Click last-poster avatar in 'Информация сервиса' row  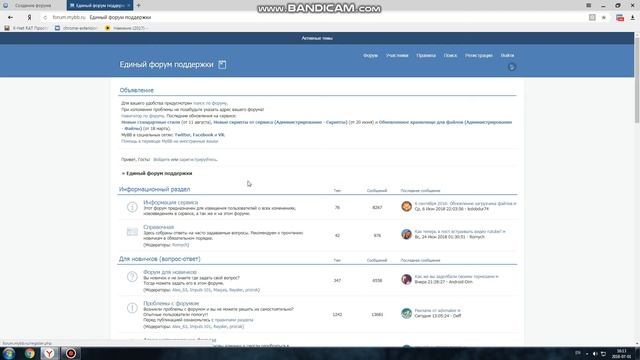click(406, 206)
